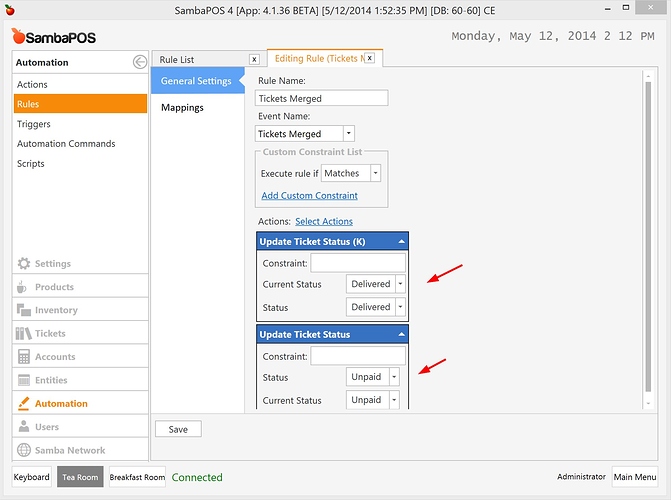Screen dimensions: 671x500
Task: Click the Inventory truck icon
Action: [24, 310]
